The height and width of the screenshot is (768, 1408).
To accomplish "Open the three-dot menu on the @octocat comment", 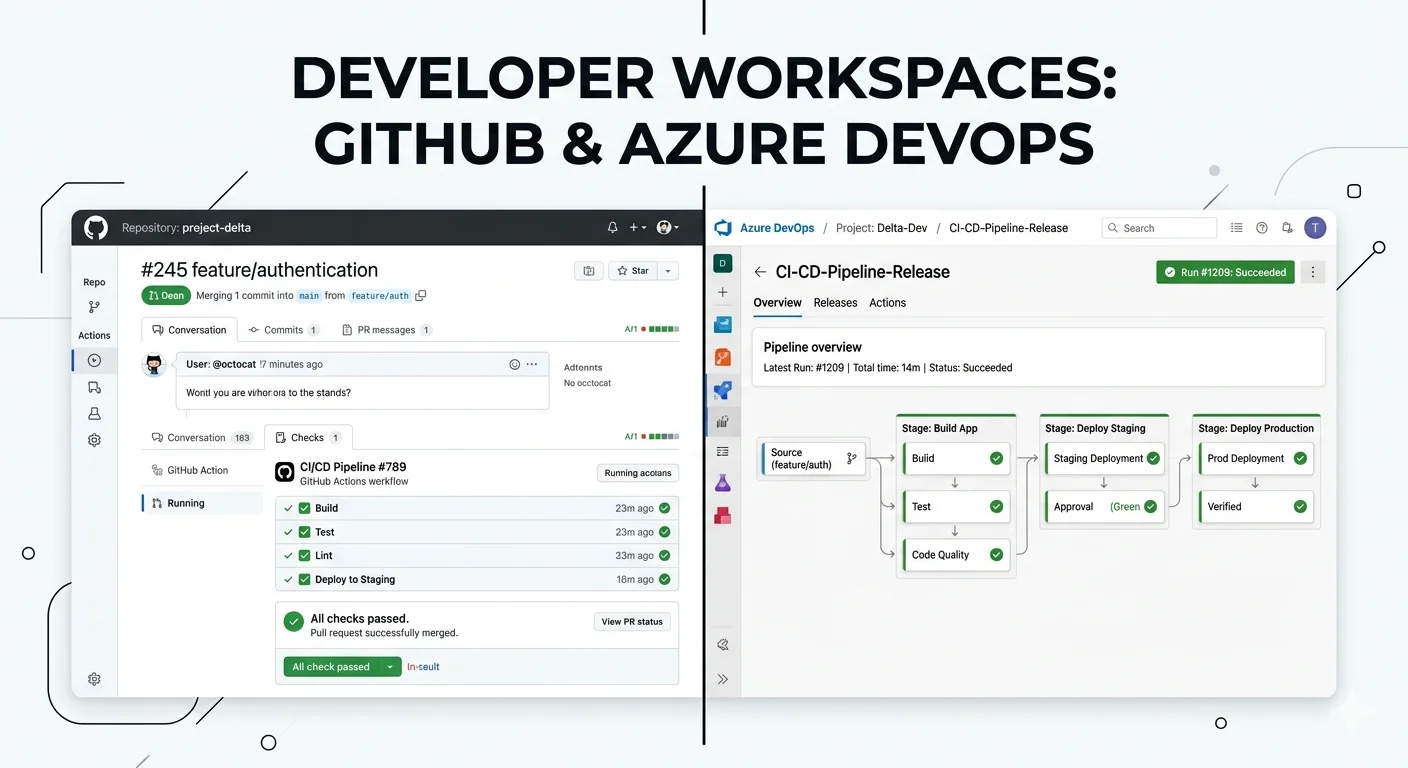I will [532, 364].
